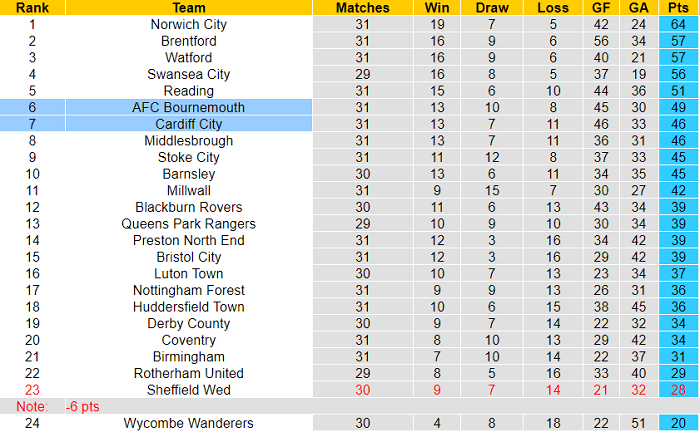Click the Nottingham Forest team name

188,290
